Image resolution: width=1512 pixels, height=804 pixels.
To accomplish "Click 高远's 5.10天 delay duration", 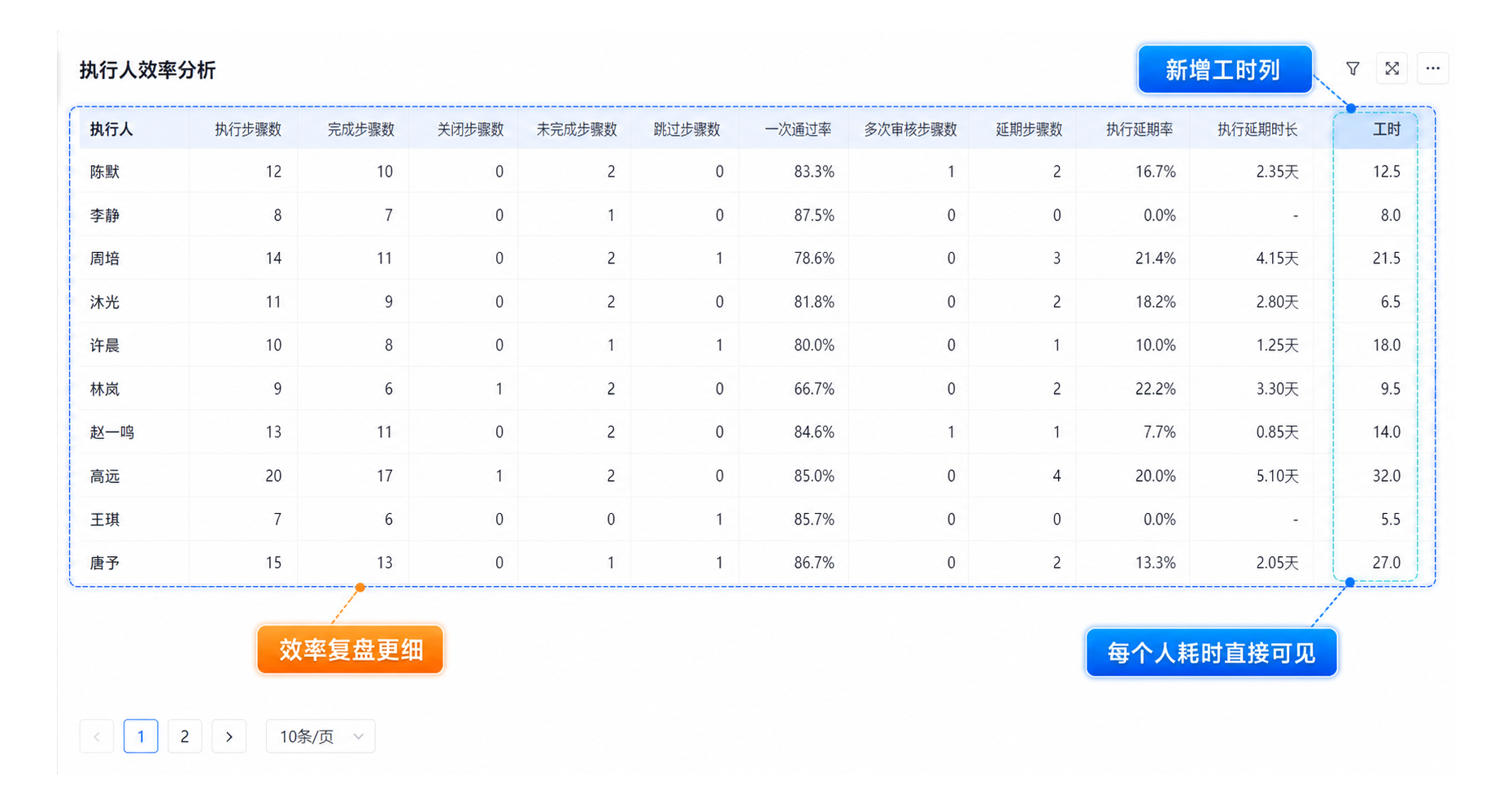I will 1278,476.
